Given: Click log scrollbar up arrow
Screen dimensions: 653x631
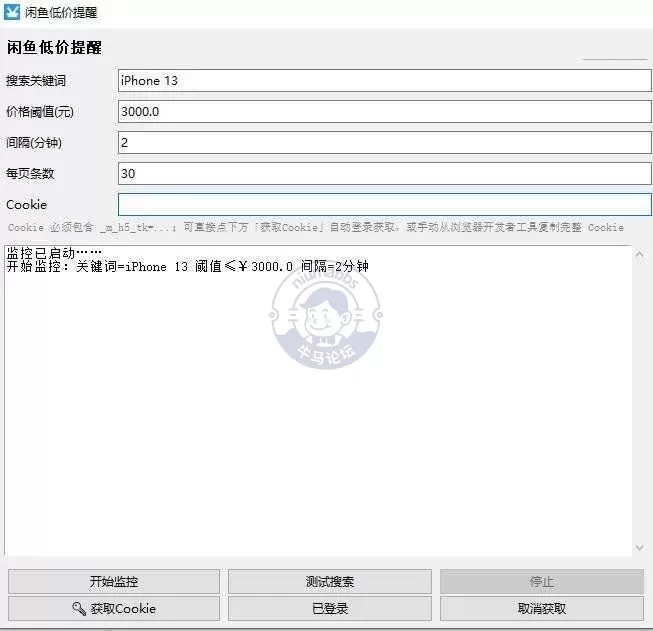Looking at the screenshot, I should [640, 254].
